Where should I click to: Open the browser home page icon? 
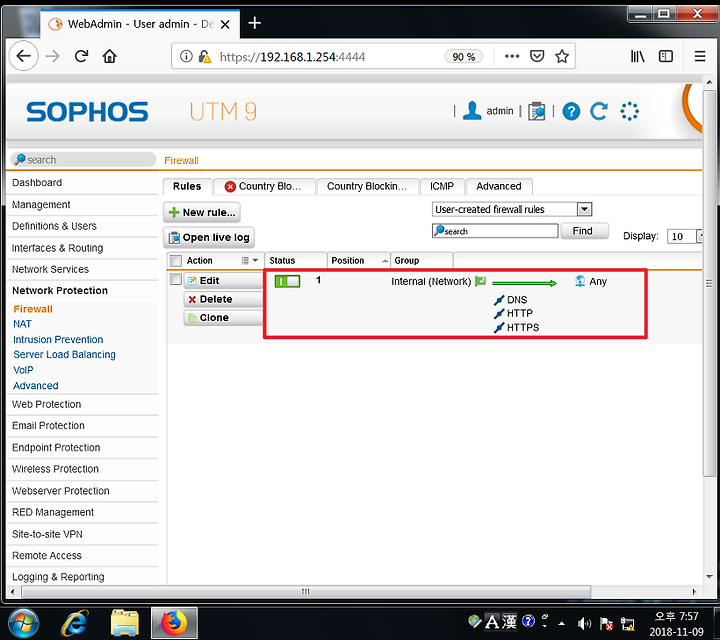(x=109, y=56)
